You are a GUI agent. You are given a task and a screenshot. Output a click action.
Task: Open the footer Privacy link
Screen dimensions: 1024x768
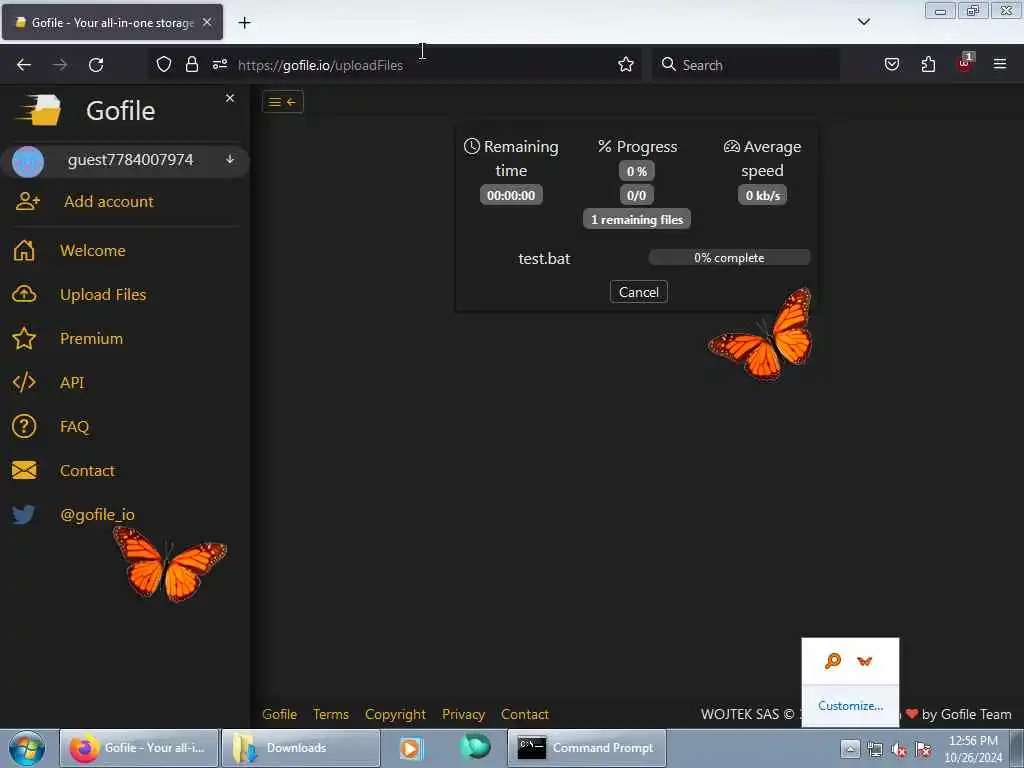click(x=463, y=714)
